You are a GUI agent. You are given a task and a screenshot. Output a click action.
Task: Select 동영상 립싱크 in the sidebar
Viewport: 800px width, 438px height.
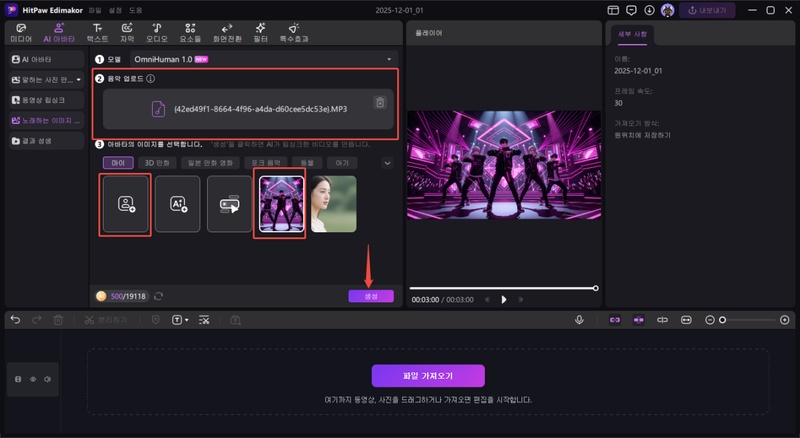tap(46, 100)
